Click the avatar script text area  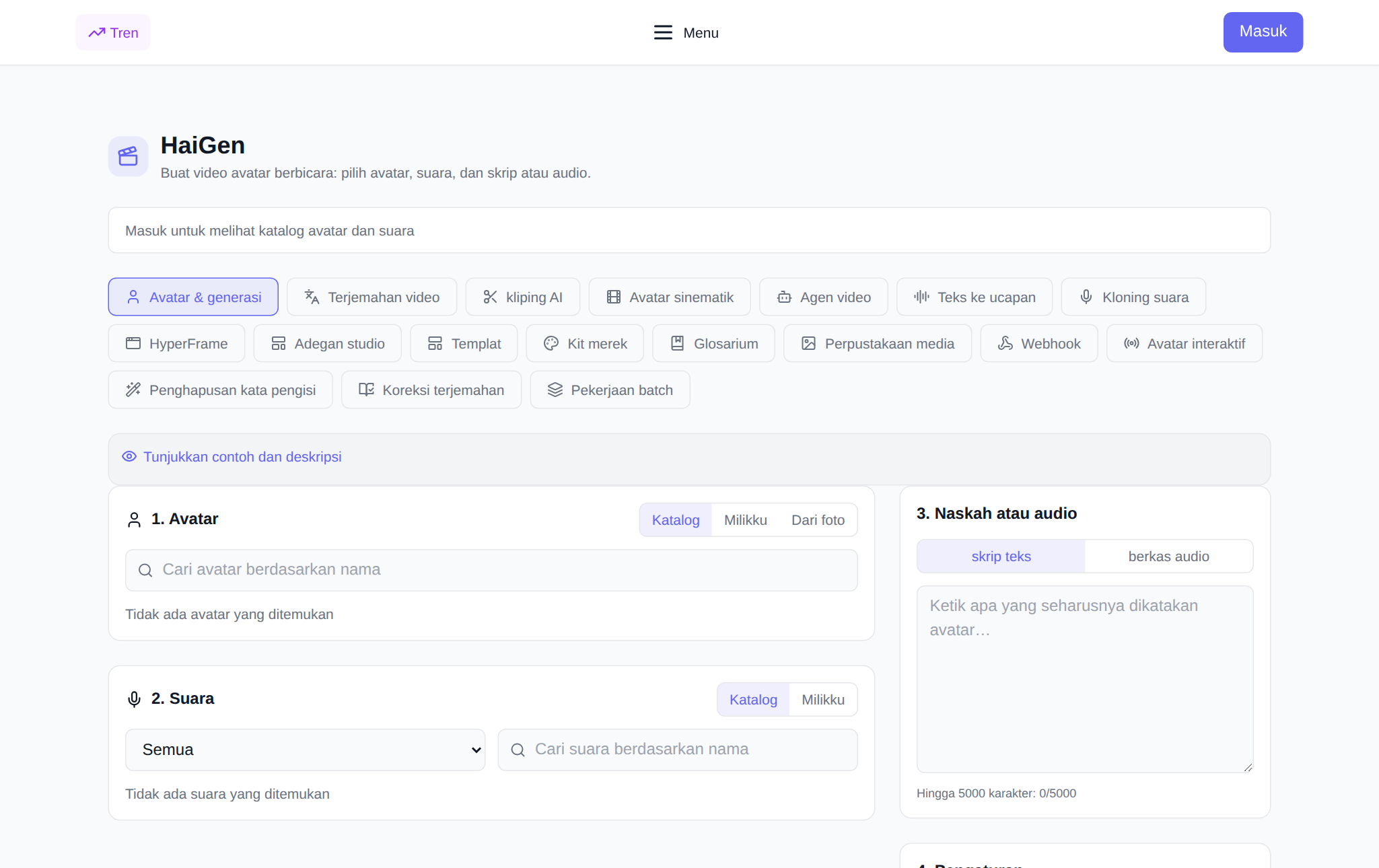tap(1085, 679)
